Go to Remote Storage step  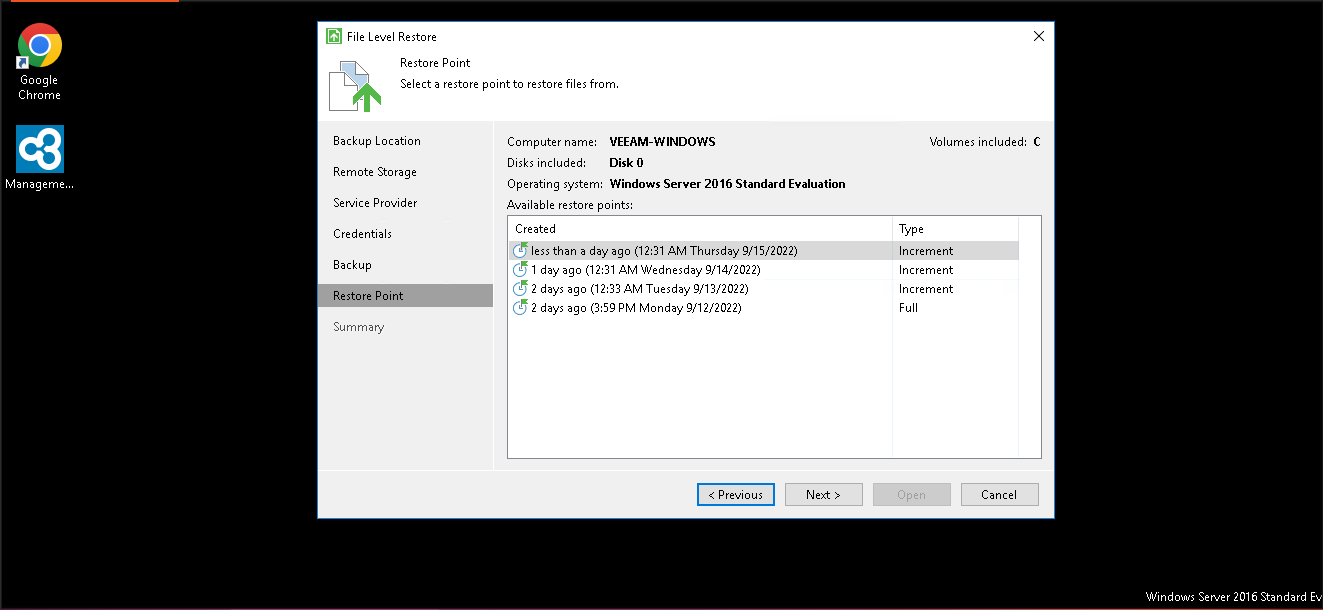(x=375, y=172)
